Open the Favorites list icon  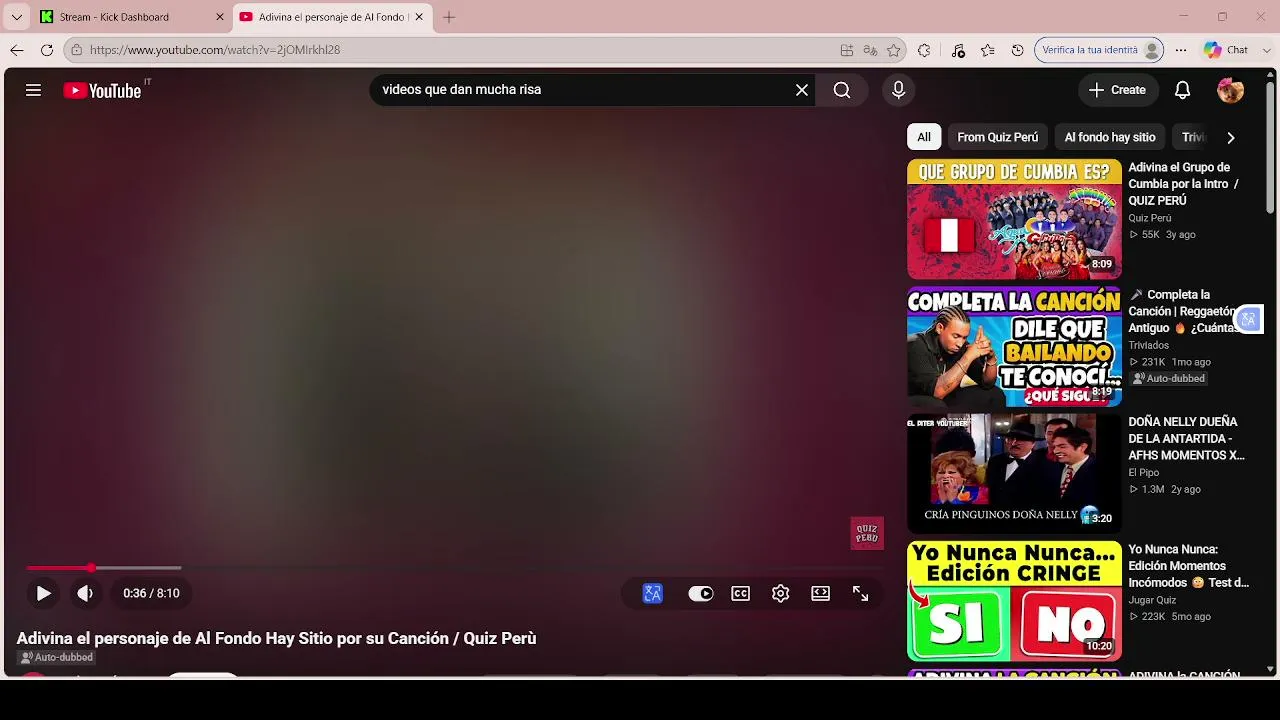[x=988, y=50]
